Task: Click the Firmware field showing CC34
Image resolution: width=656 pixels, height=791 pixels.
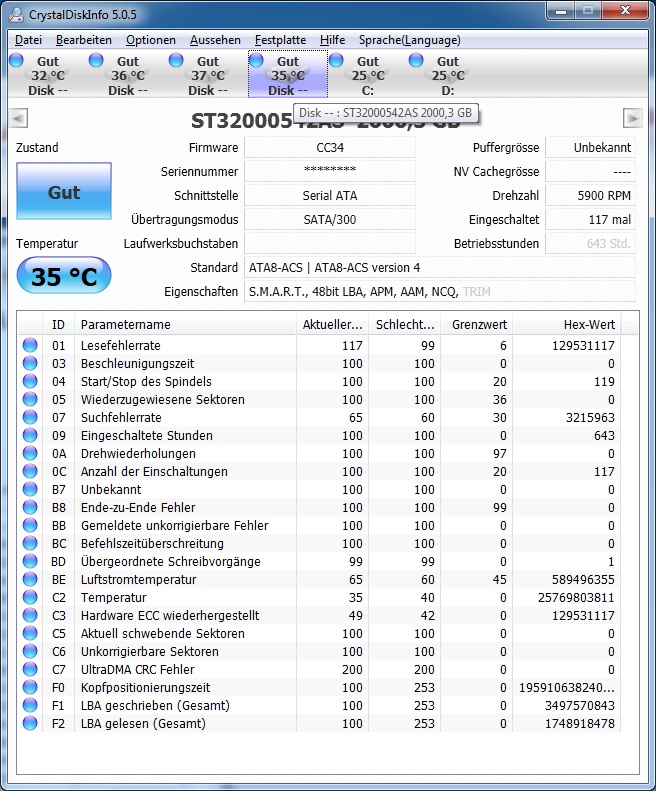Action: click(330, 148)
